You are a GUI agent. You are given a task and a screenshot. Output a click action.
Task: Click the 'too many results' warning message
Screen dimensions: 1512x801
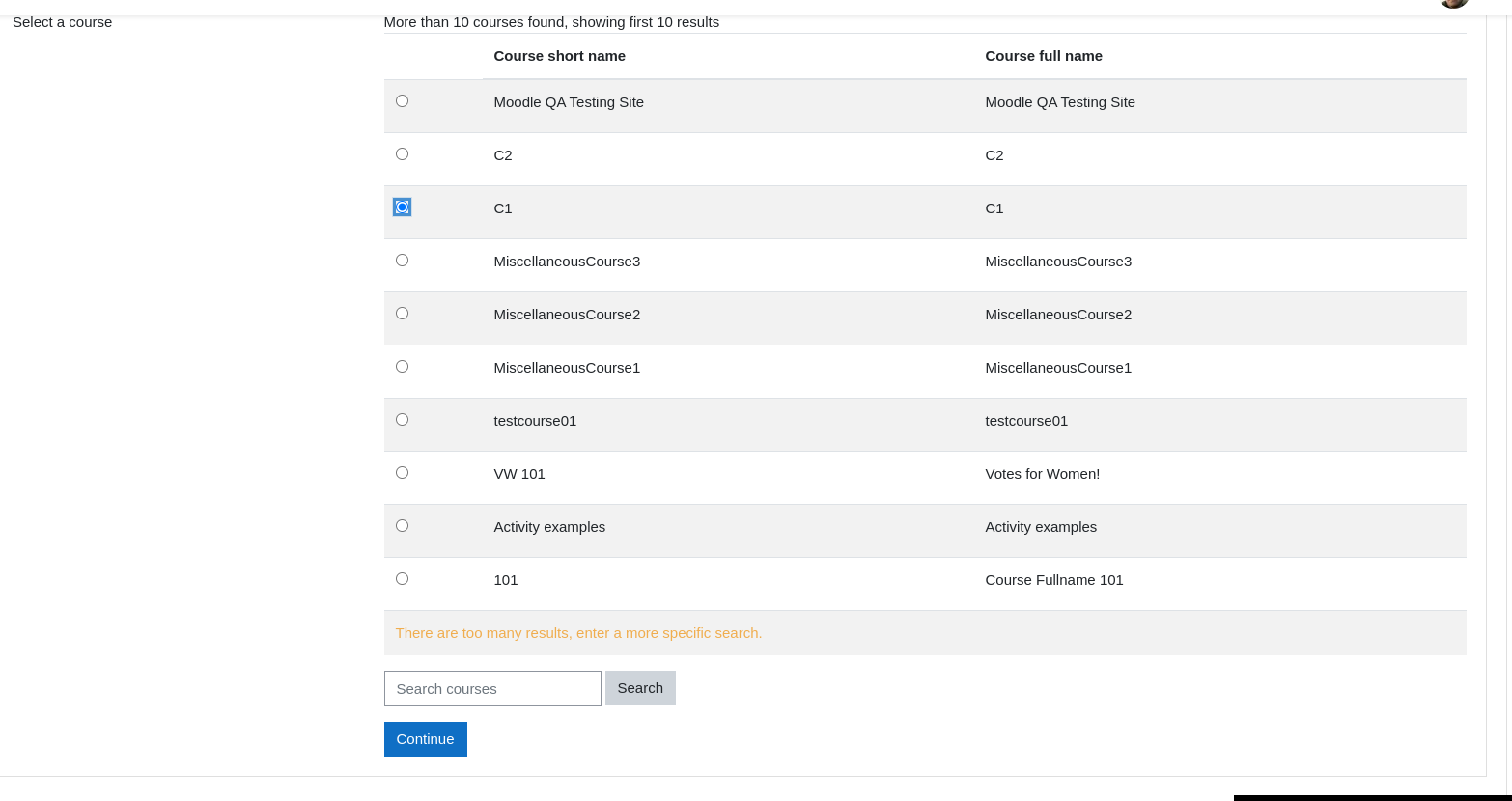(x=578, y=633)
